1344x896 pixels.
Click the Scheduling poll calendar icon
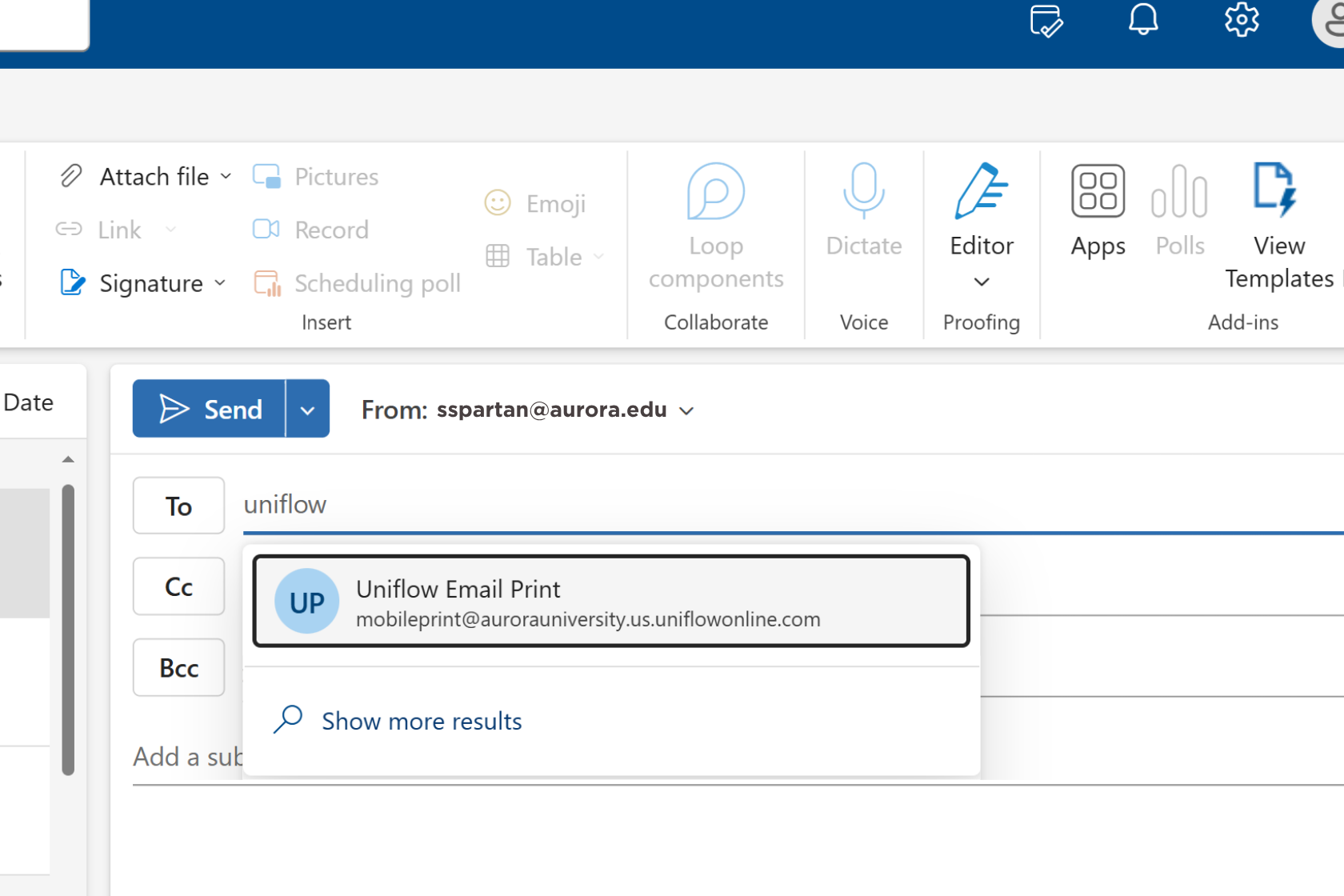pos(267,282)
